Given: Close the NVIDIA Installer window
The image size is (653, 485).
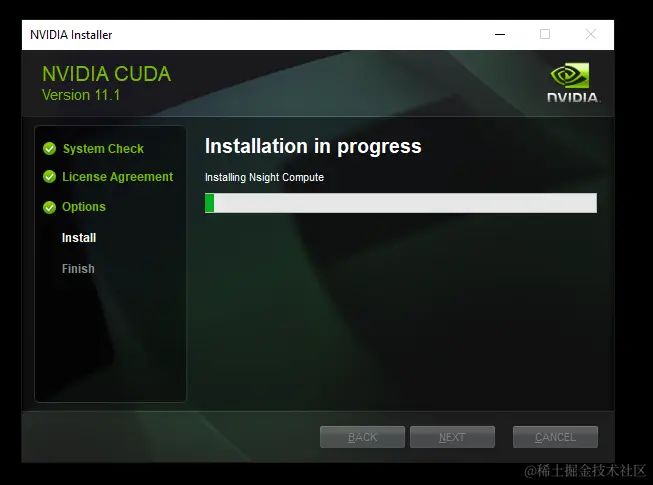Looking at the screenshot, I should 591,35.
